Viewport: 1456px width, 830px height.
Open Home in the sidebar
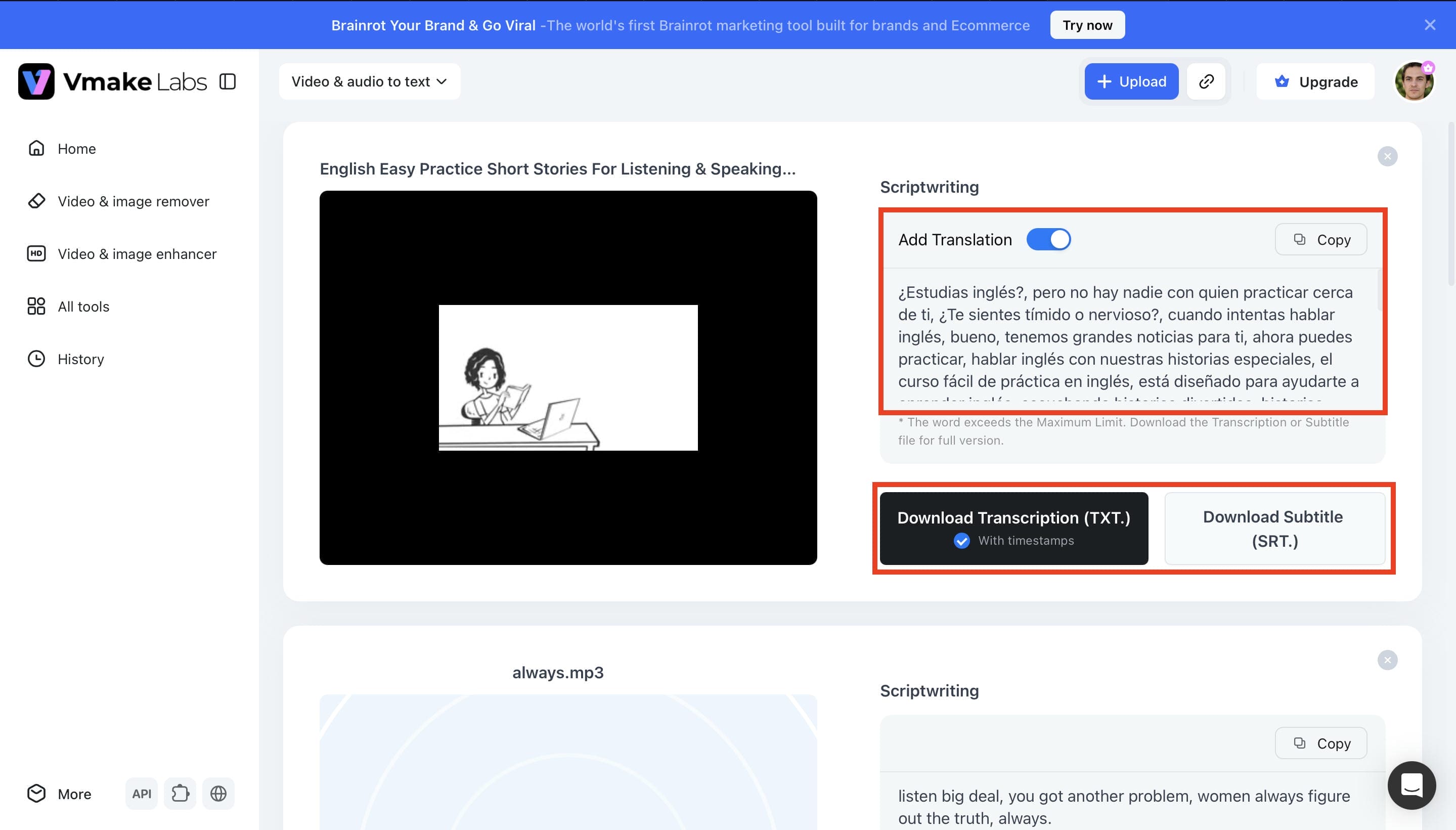(76, 149)
